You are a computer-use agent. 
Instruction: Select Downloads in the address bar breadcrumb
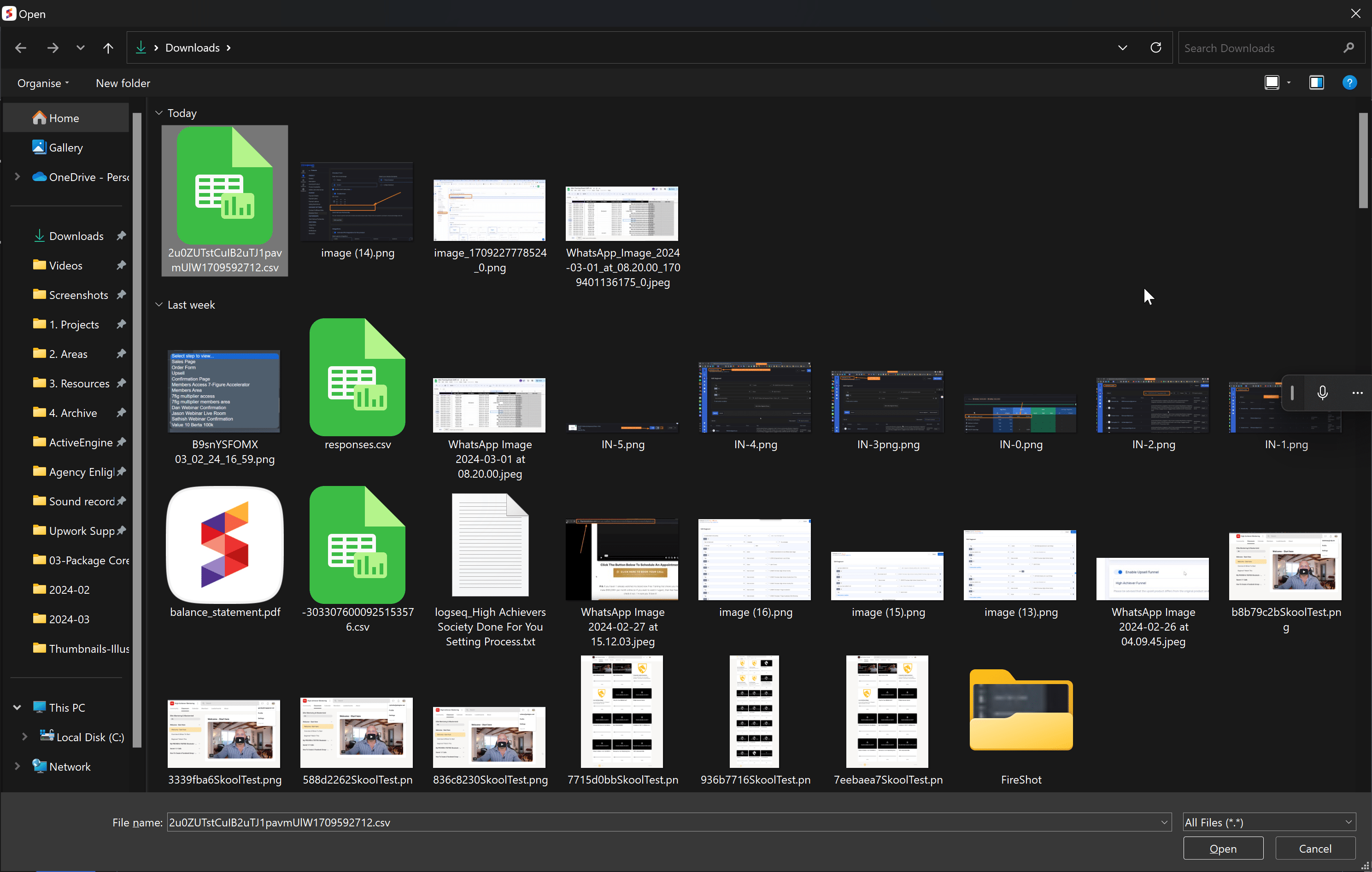pos(192,47)
